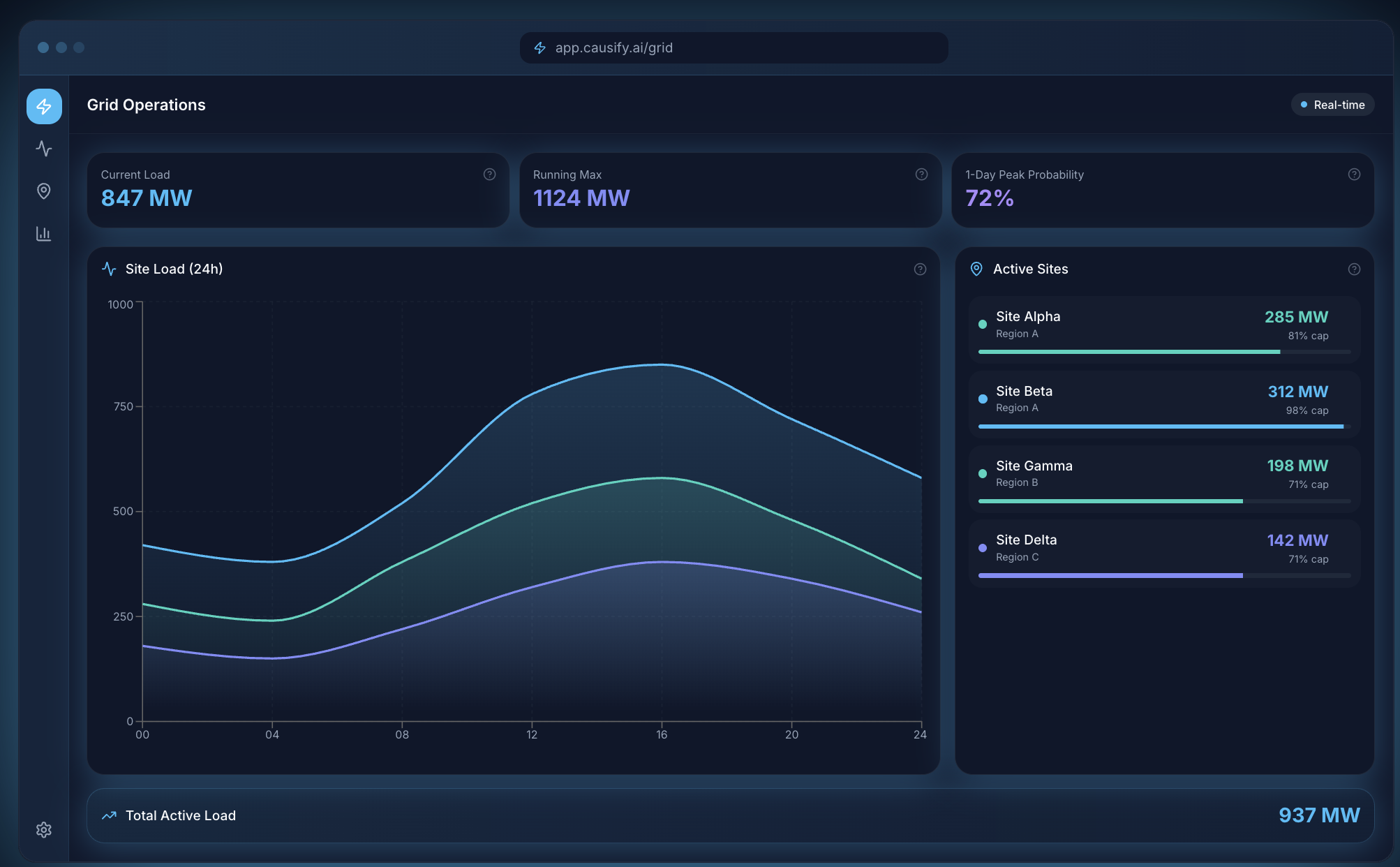Open the bar chart sidebar icon
Image resolution: width=1400 pixels, height=867 pixels.
click(44, 234)
